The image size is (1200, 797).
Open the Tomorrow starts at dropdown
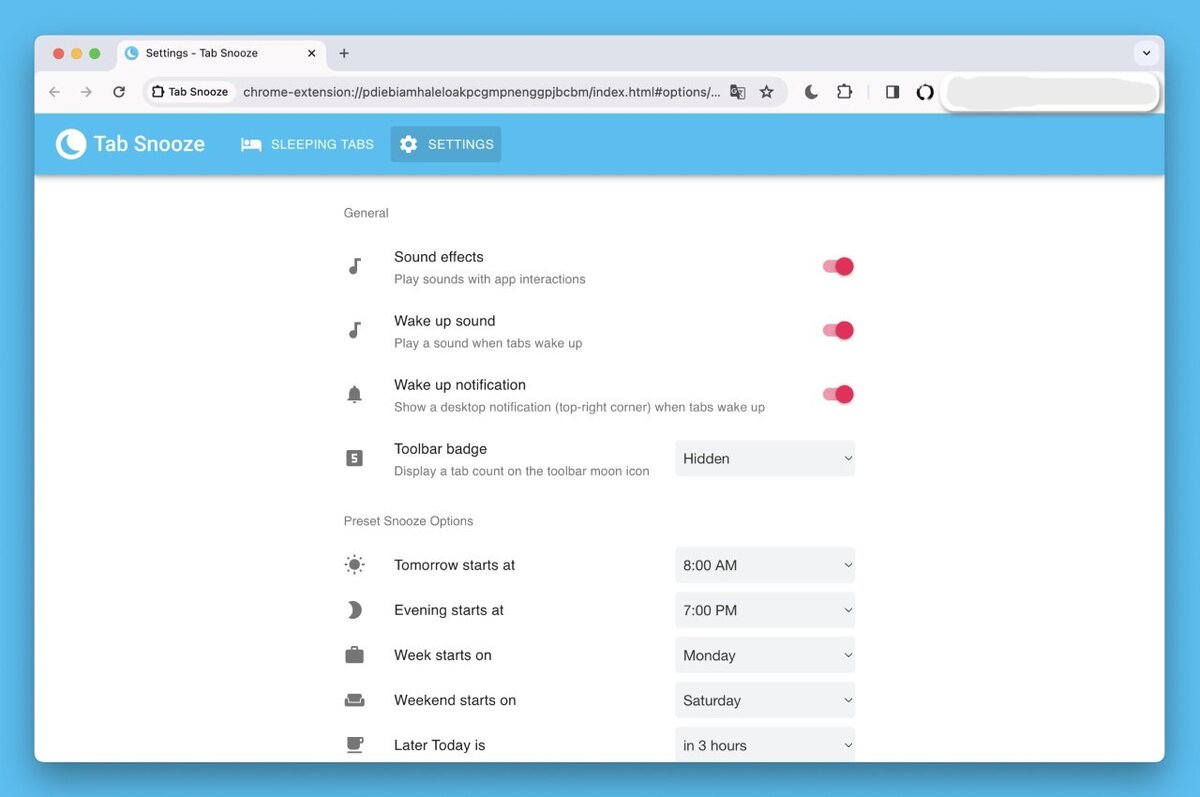(x=765, y=565)
